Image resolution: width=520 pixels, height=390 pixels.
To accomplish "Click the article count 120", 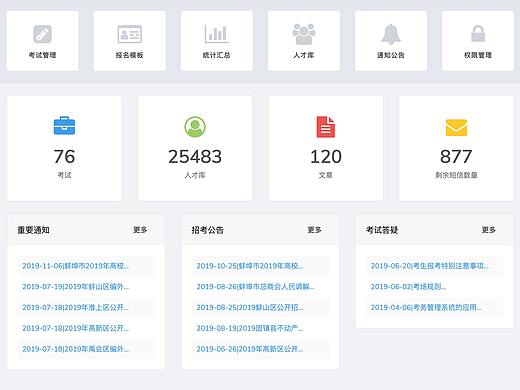I will [326, 157].
